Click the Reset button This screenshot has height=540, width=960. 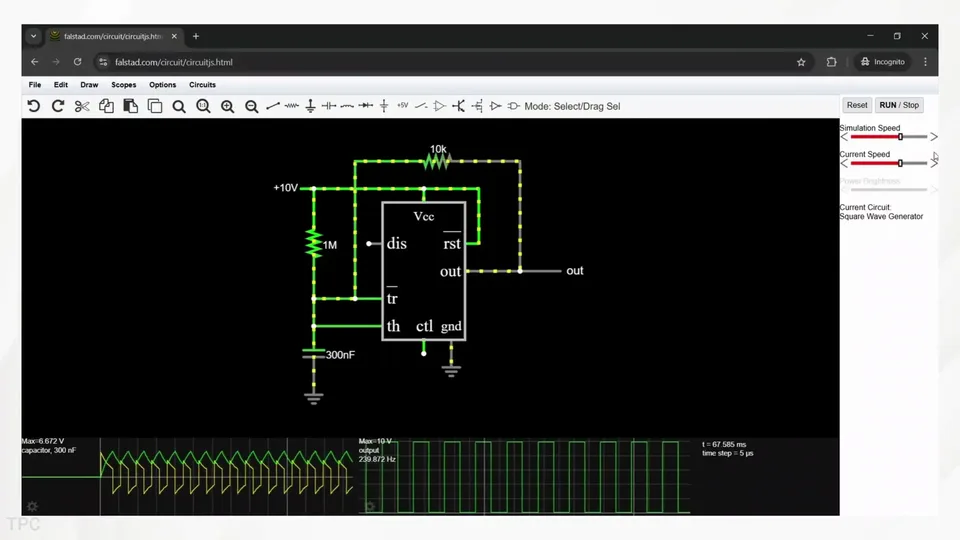pos(857,105)
